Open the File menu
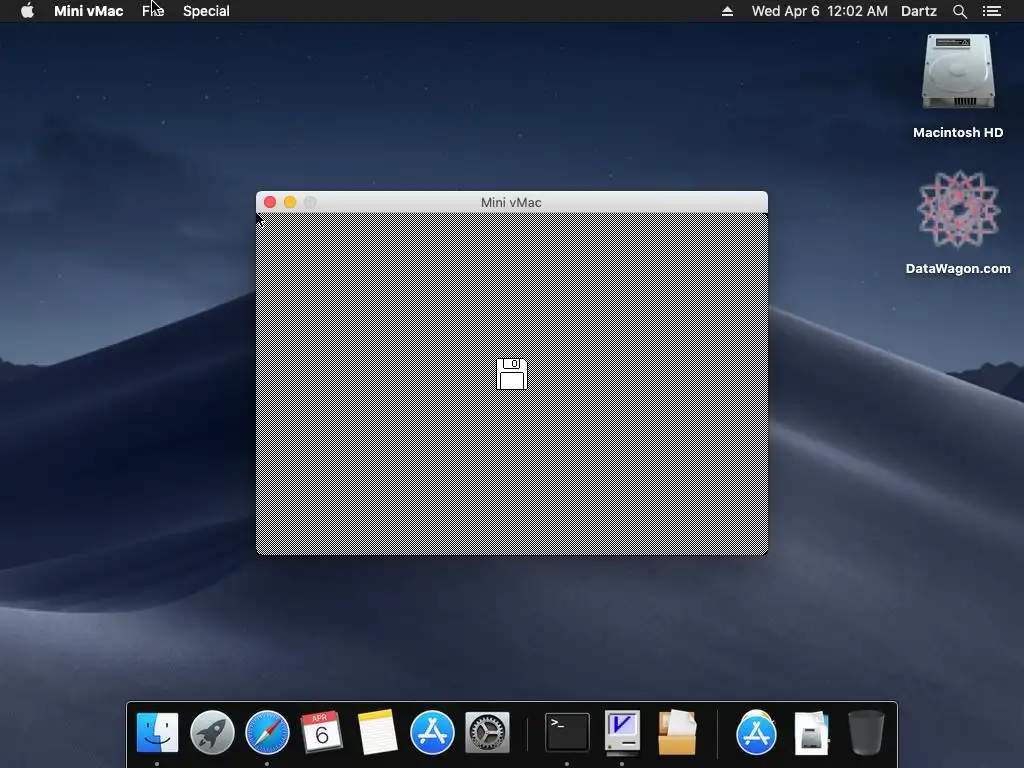The image size is (1024, 768). [153, 11]
